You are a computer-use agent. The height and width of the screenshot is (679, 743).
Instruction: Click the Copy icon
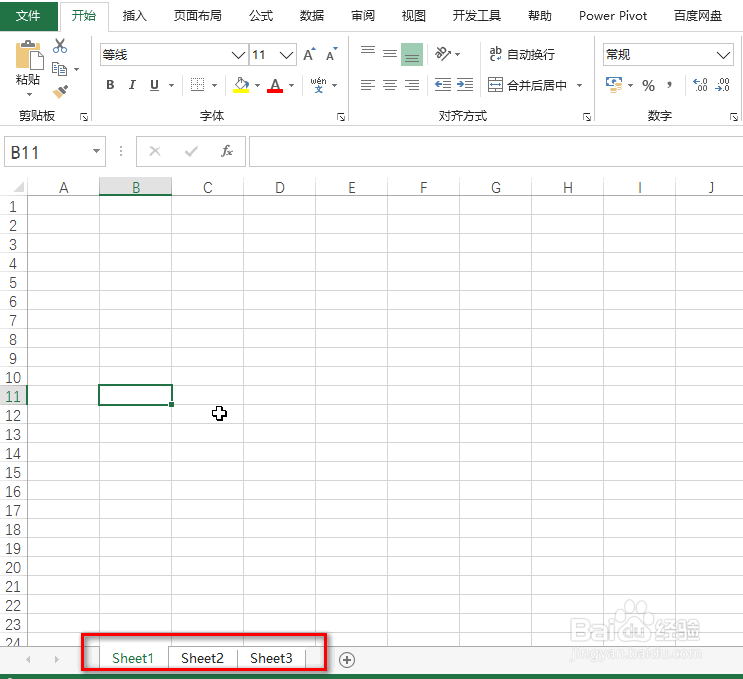[59, 69]
